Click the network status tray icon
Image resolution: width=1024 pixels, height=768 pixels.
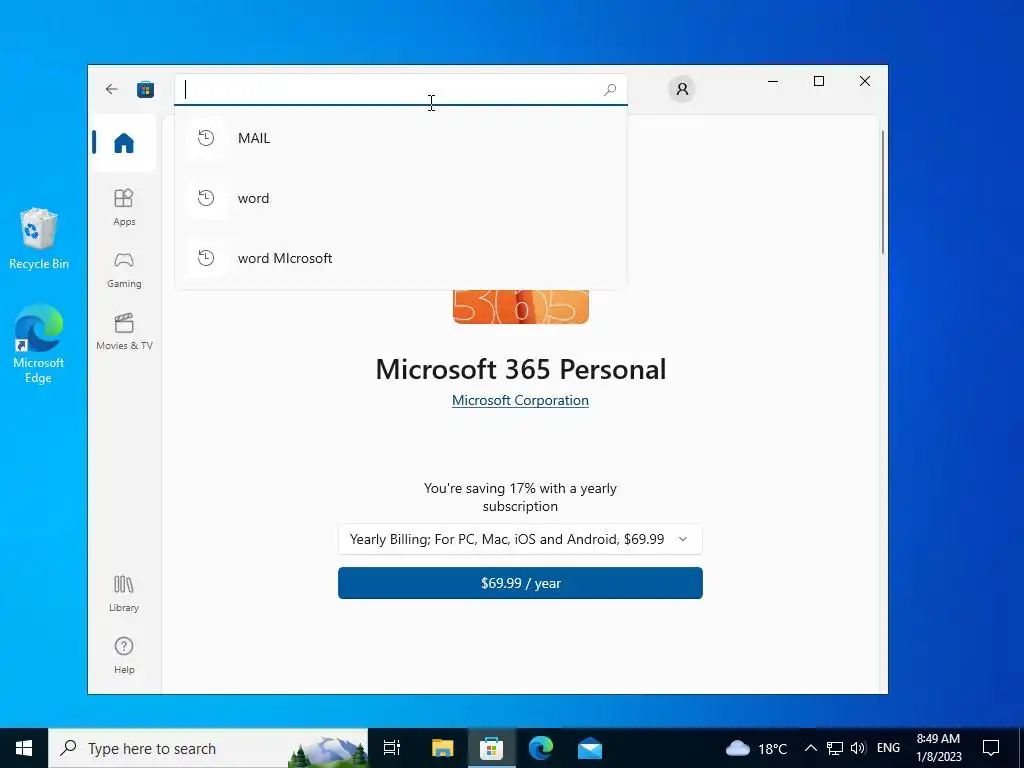point(835,748)
